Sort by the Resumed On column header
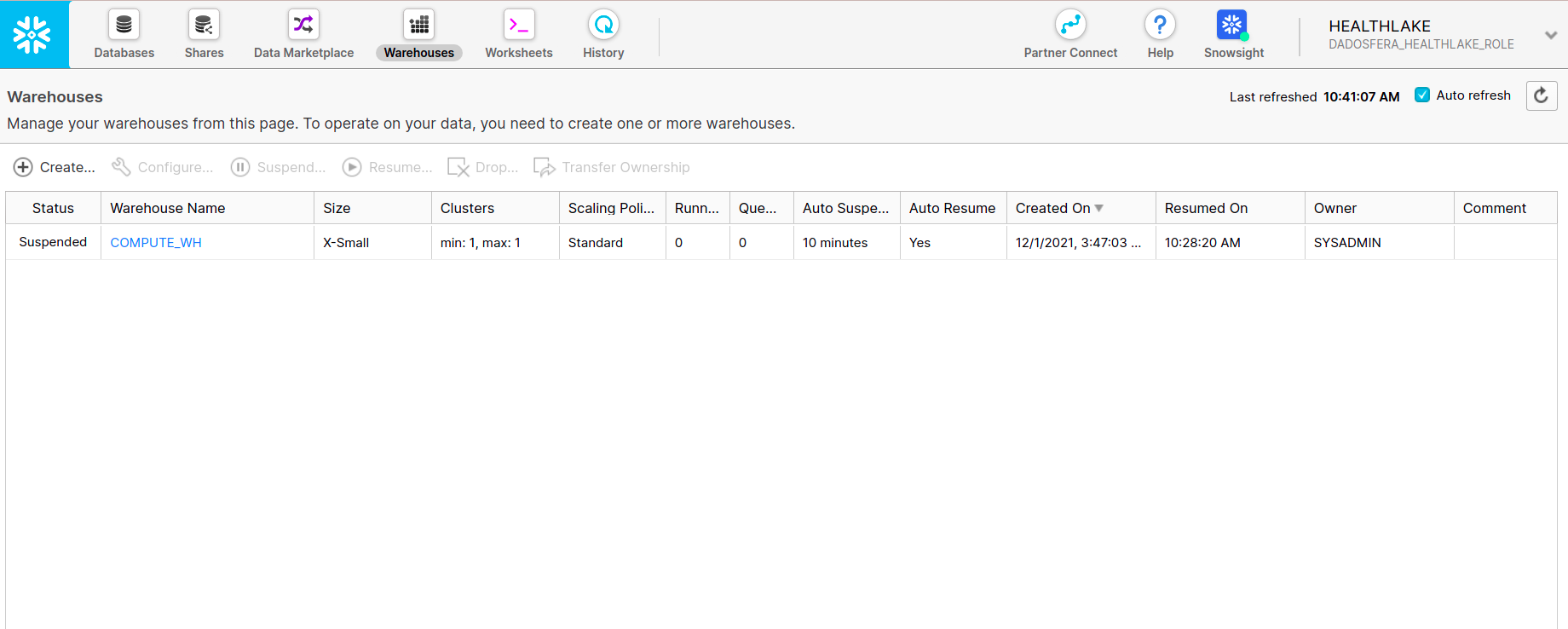Viewport: 1568px width, 629px height. pyautogui.click(x=1230, y=208)
